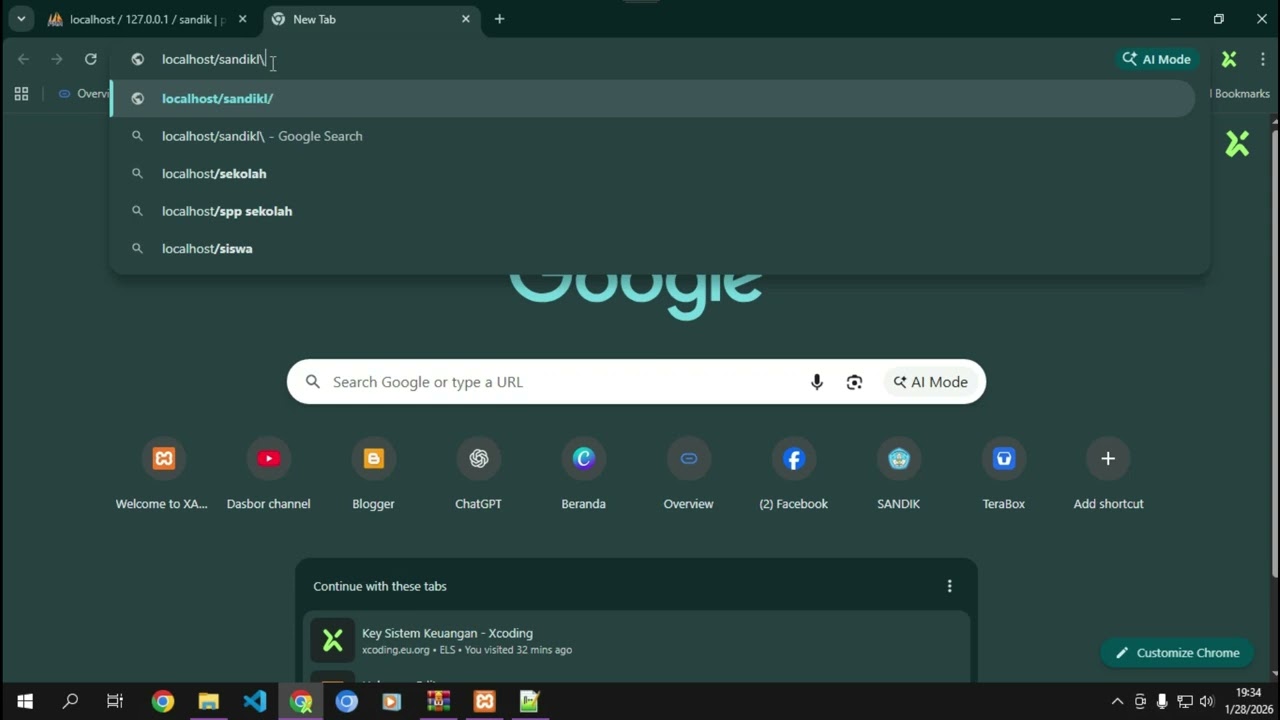Select the localhost/spp sekolah suggestion
The width and height of the screenshot is (1280, 720).
click(x=652, y=211)
